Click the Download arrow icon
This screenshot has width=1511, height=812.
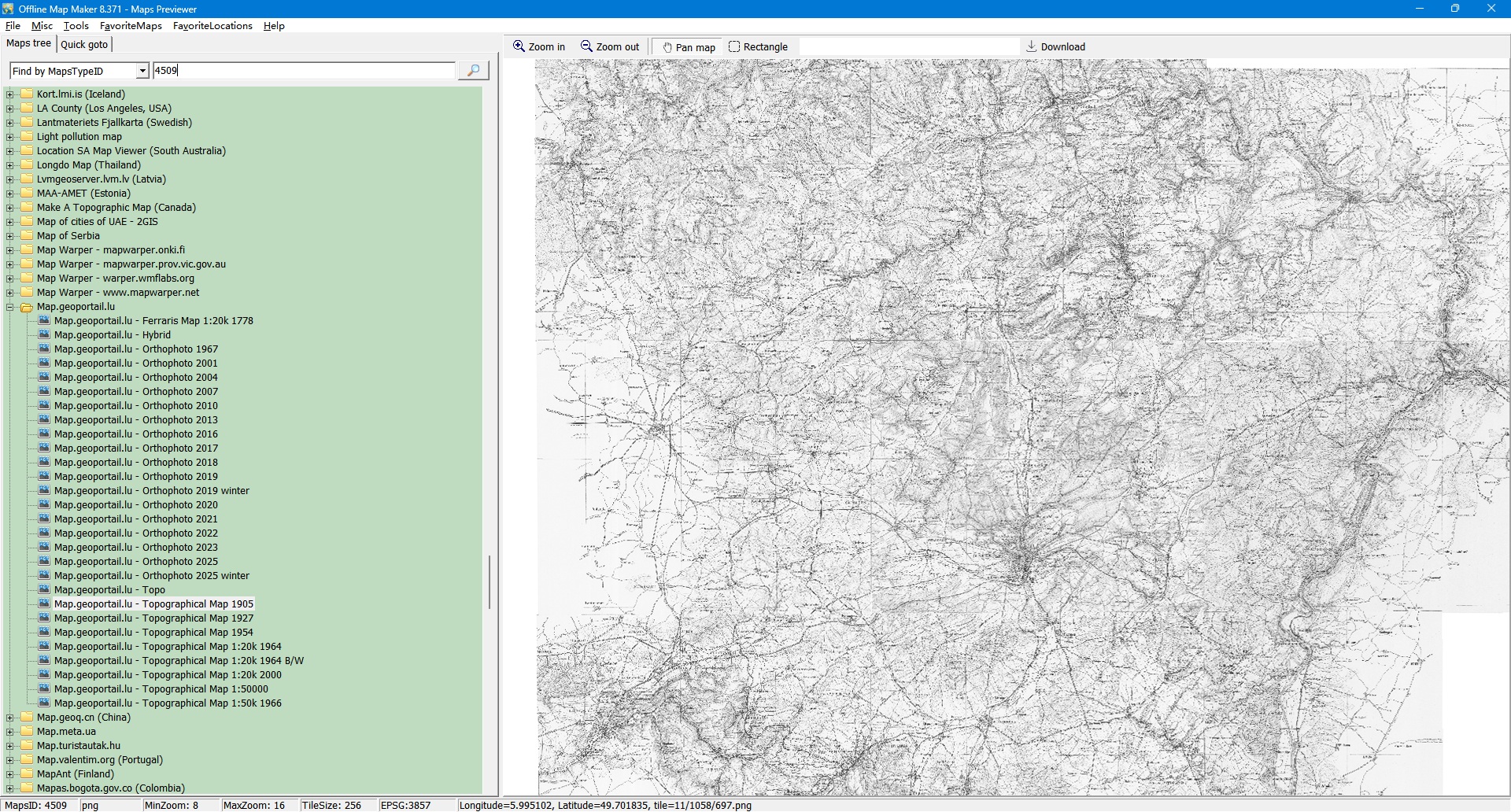[x=1032, y=46]
